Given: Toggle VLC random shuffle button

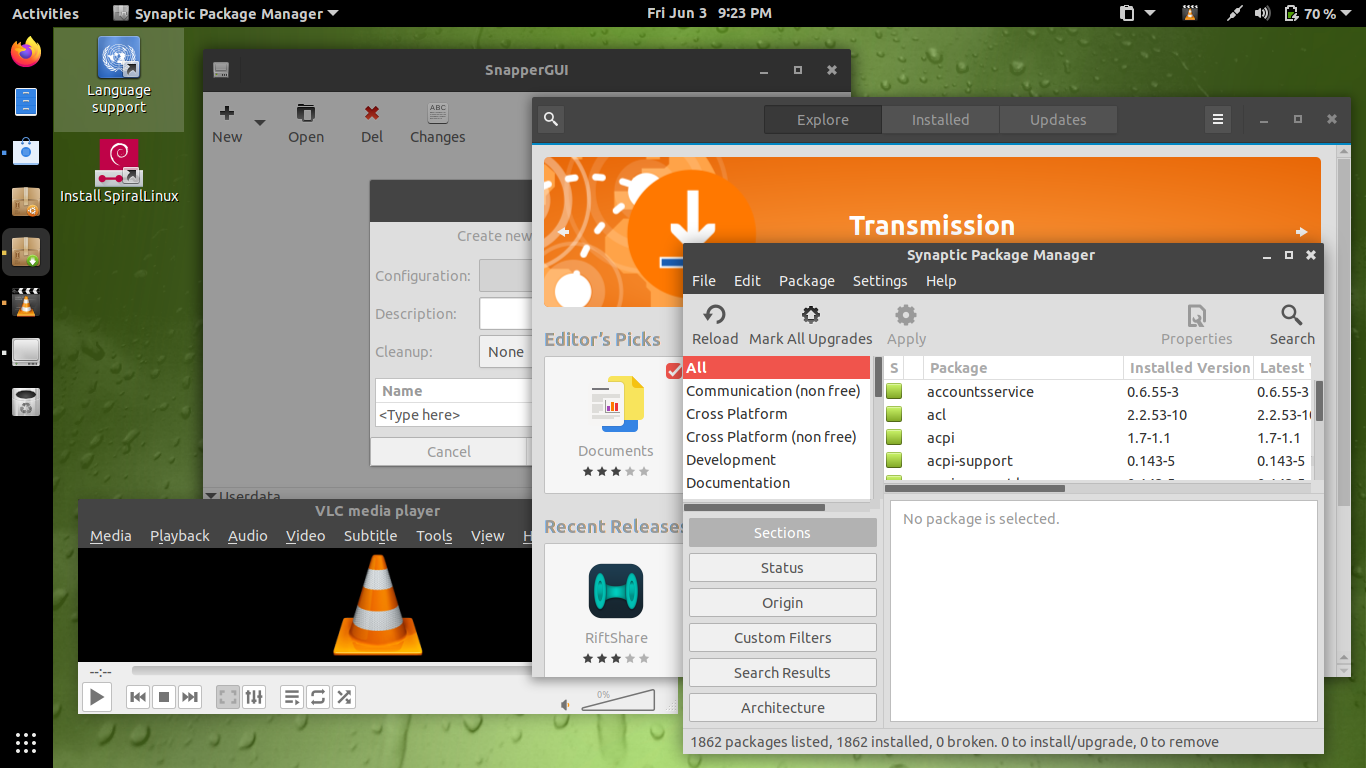Looking at the screenshot, I should (x=344, y=697).
